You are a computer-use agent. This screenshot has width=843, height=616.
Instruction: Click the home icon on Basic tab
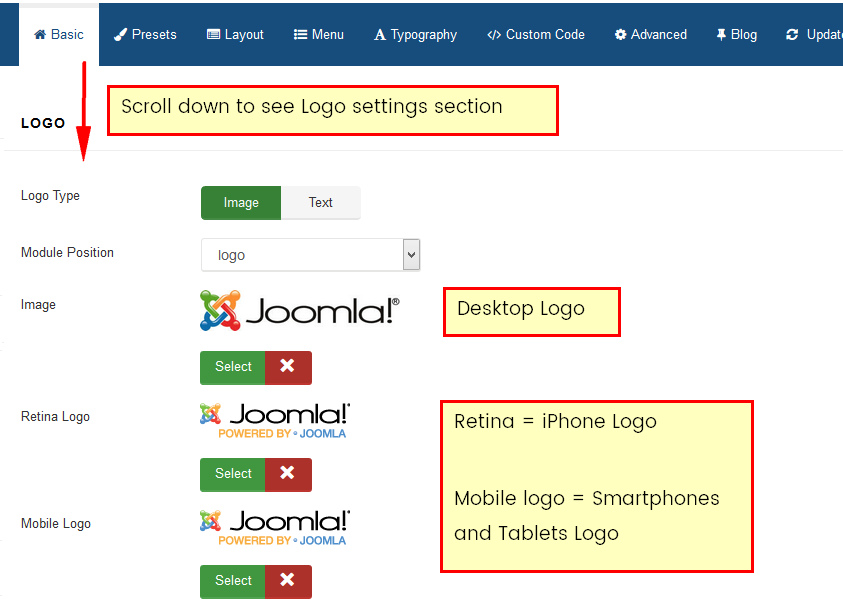(40, 35)
